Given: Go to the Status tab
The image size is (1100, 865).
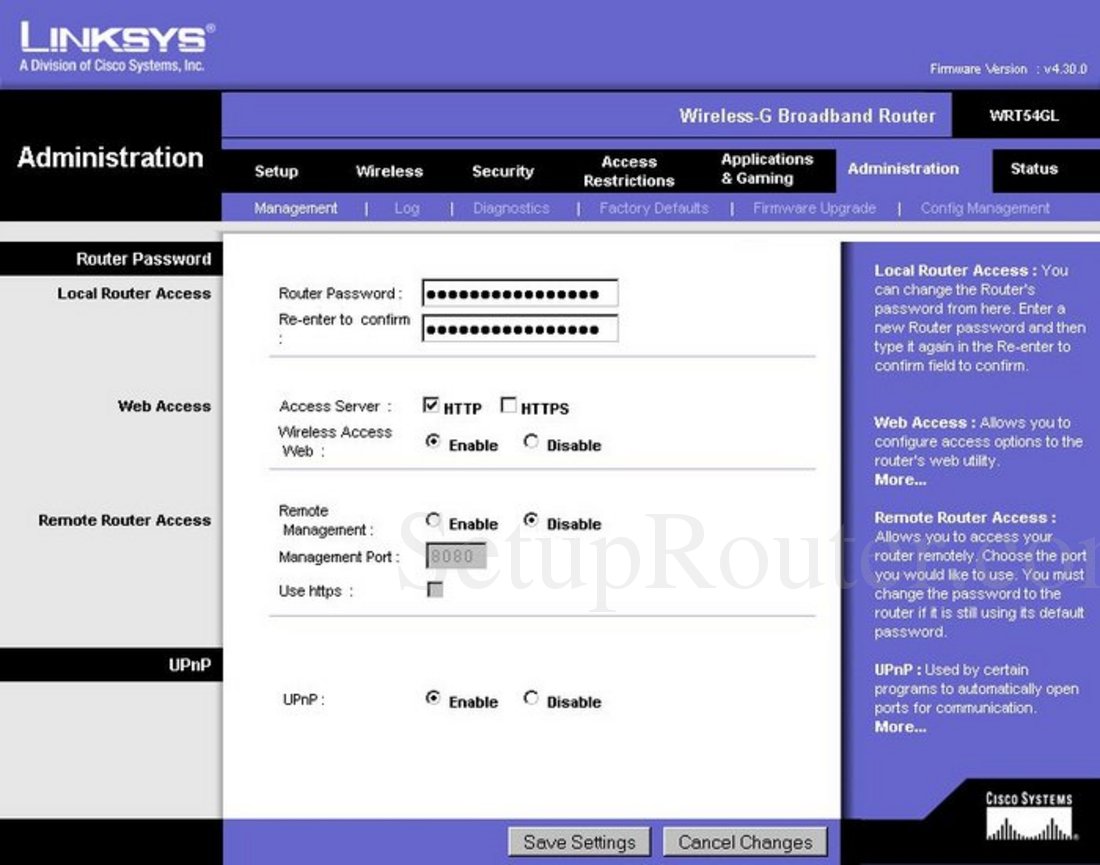Looking at the screenshot, I should coord(1034,170).
